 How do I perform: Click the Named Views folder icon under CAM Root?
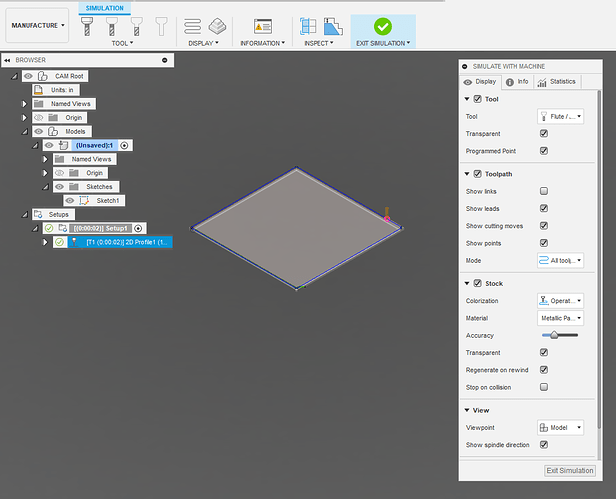(38, 104)
